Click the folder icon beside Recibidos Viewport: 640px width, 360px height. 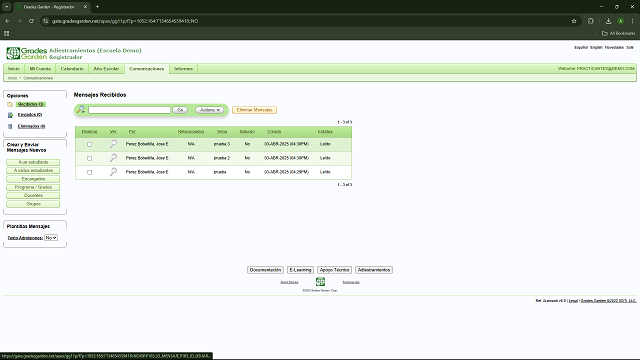pos(10,104)
